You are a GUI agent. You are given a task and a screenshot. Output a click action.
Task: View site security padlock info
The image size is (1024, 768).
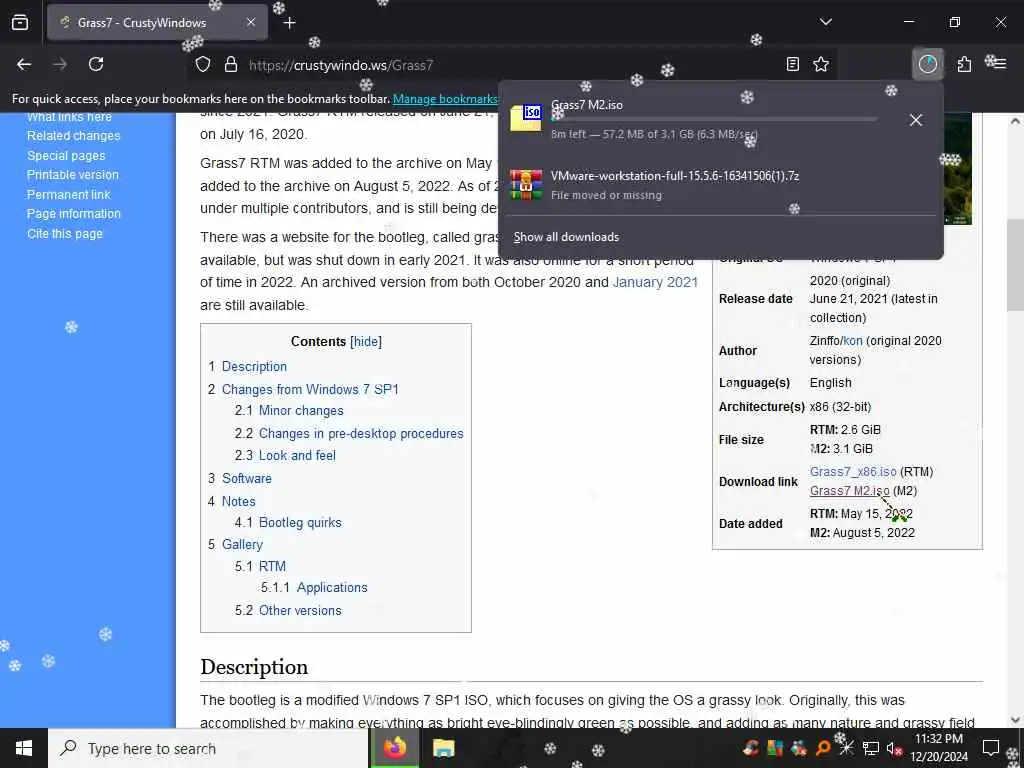[x=230, y=65]
